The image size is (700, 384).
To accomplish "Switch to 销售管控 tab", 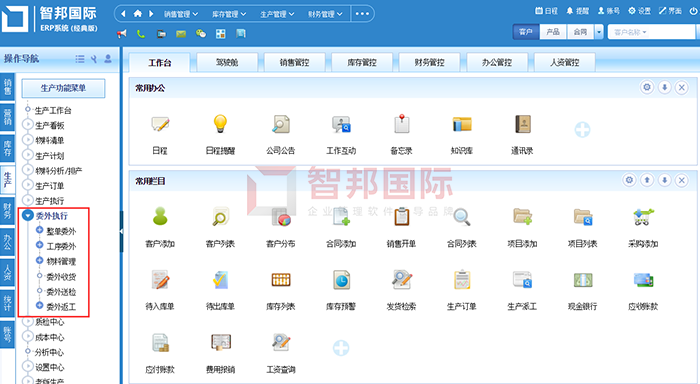I will pos(294,63).
